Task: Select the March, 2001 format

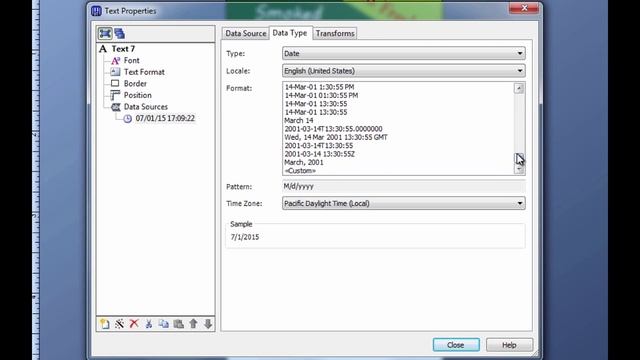Action: 304,162
